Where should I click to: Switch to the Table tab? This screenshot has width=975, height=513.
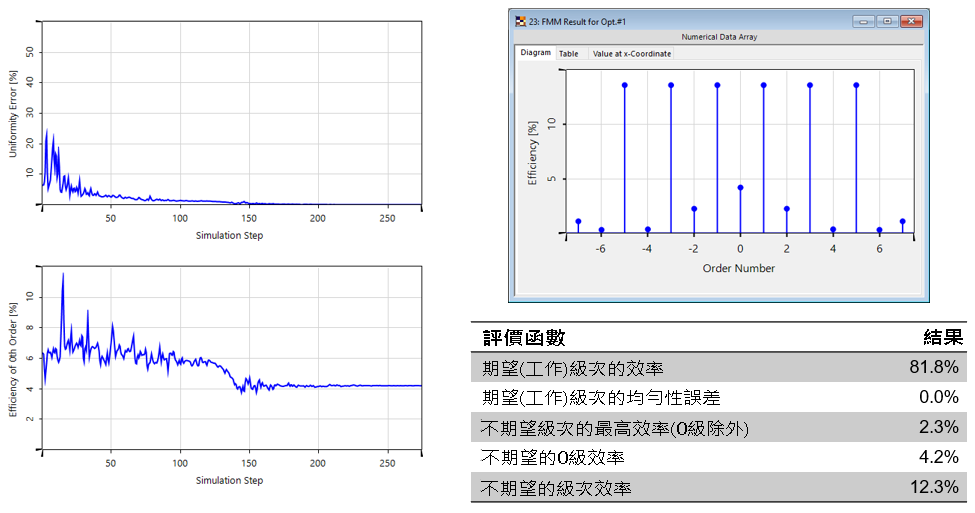(568, 53)
